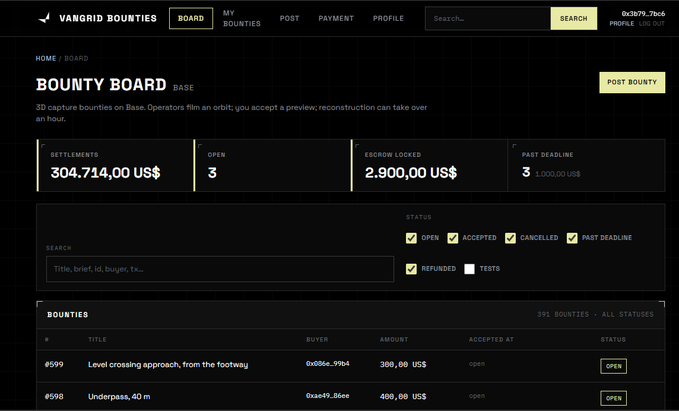The width and height of the screenshot is (679, 411).
Task: Open the small Profile link under the wallet address
Action: tap(622, 23)
